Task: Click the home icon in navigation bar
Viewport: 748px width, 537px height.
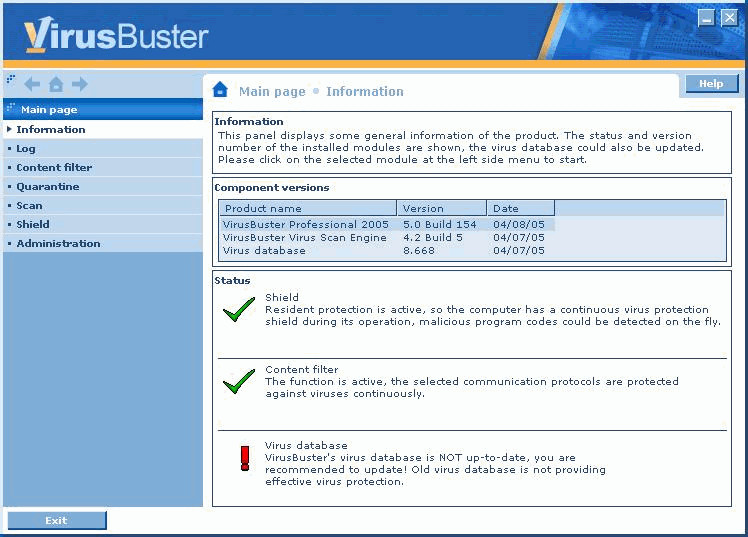Action: coord(56,84)
